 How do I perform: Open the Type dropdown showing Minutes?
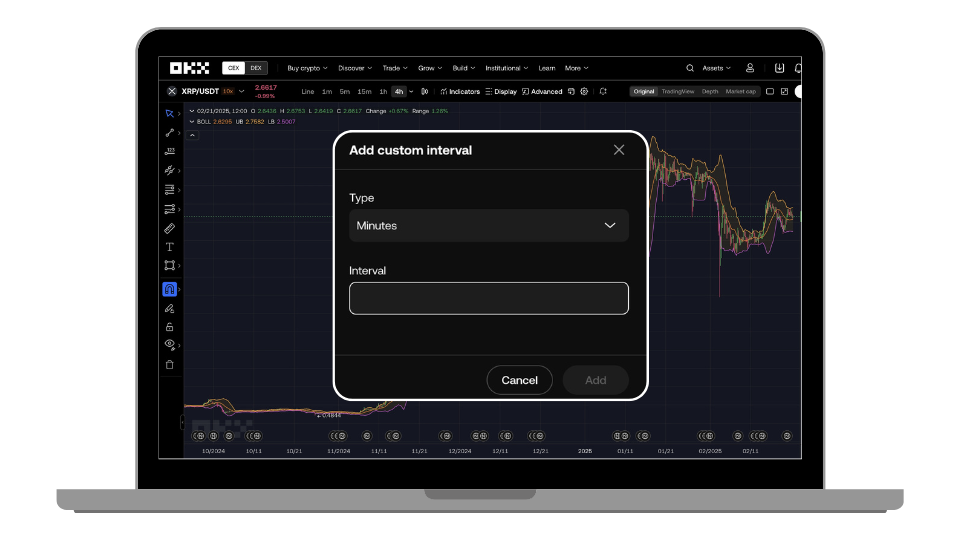tap(489, 225)
